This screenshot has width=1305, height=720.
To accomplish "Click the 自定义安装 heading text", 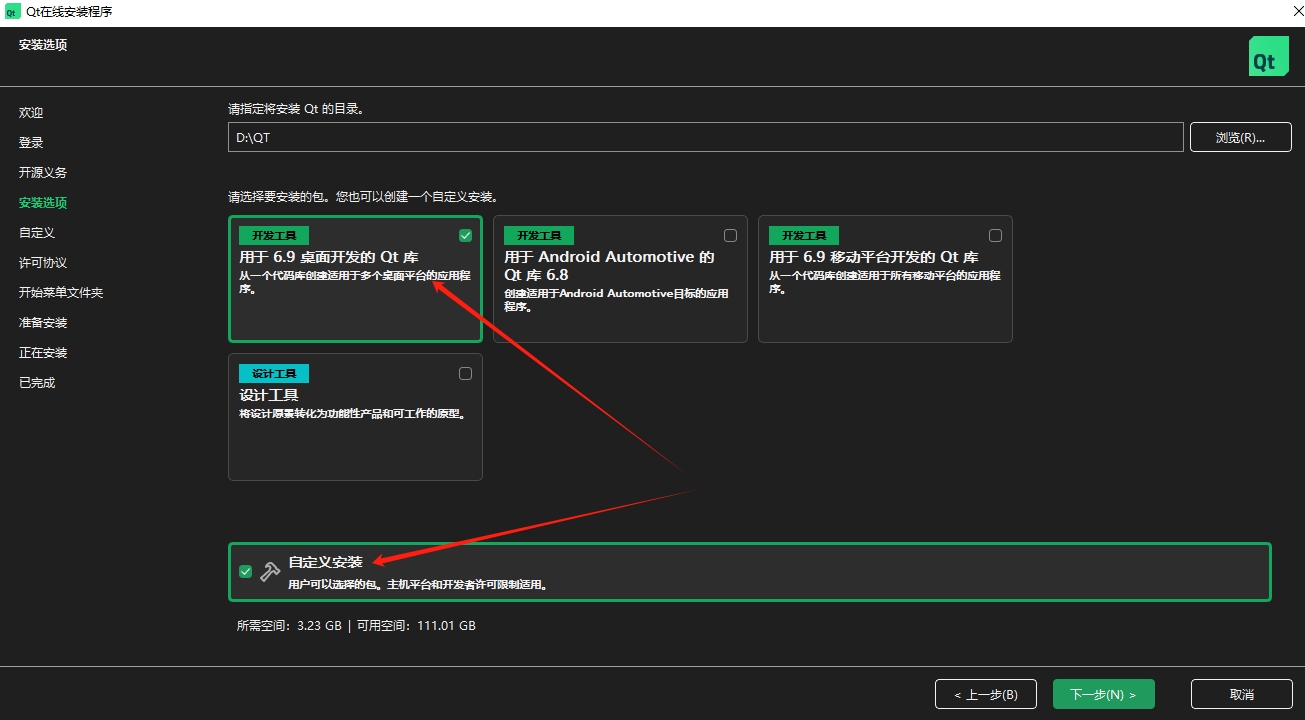I will [x=325, y=562].
